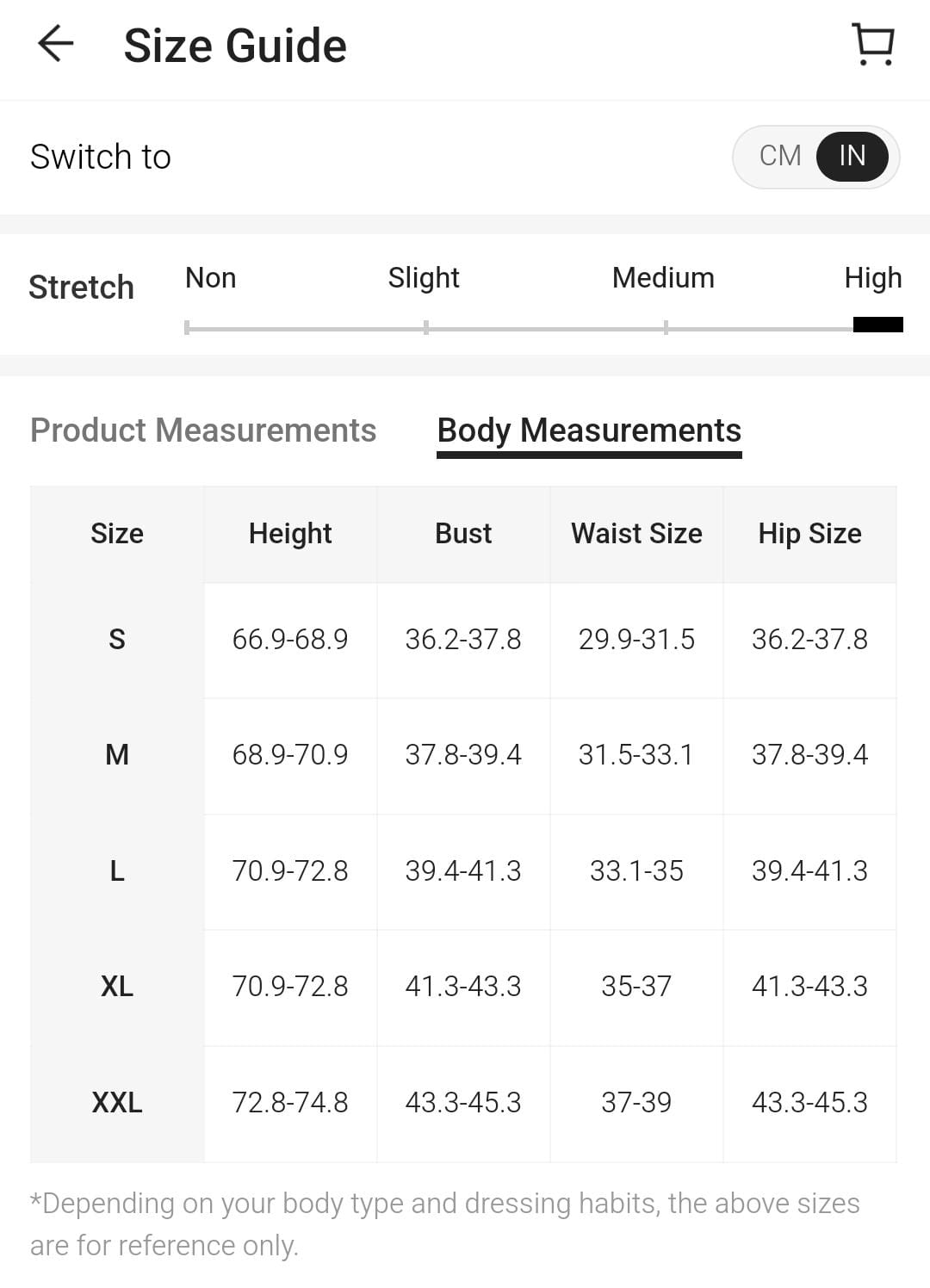Select the IN unit option
930x1288 pixels.
click(x=852, y=156)
